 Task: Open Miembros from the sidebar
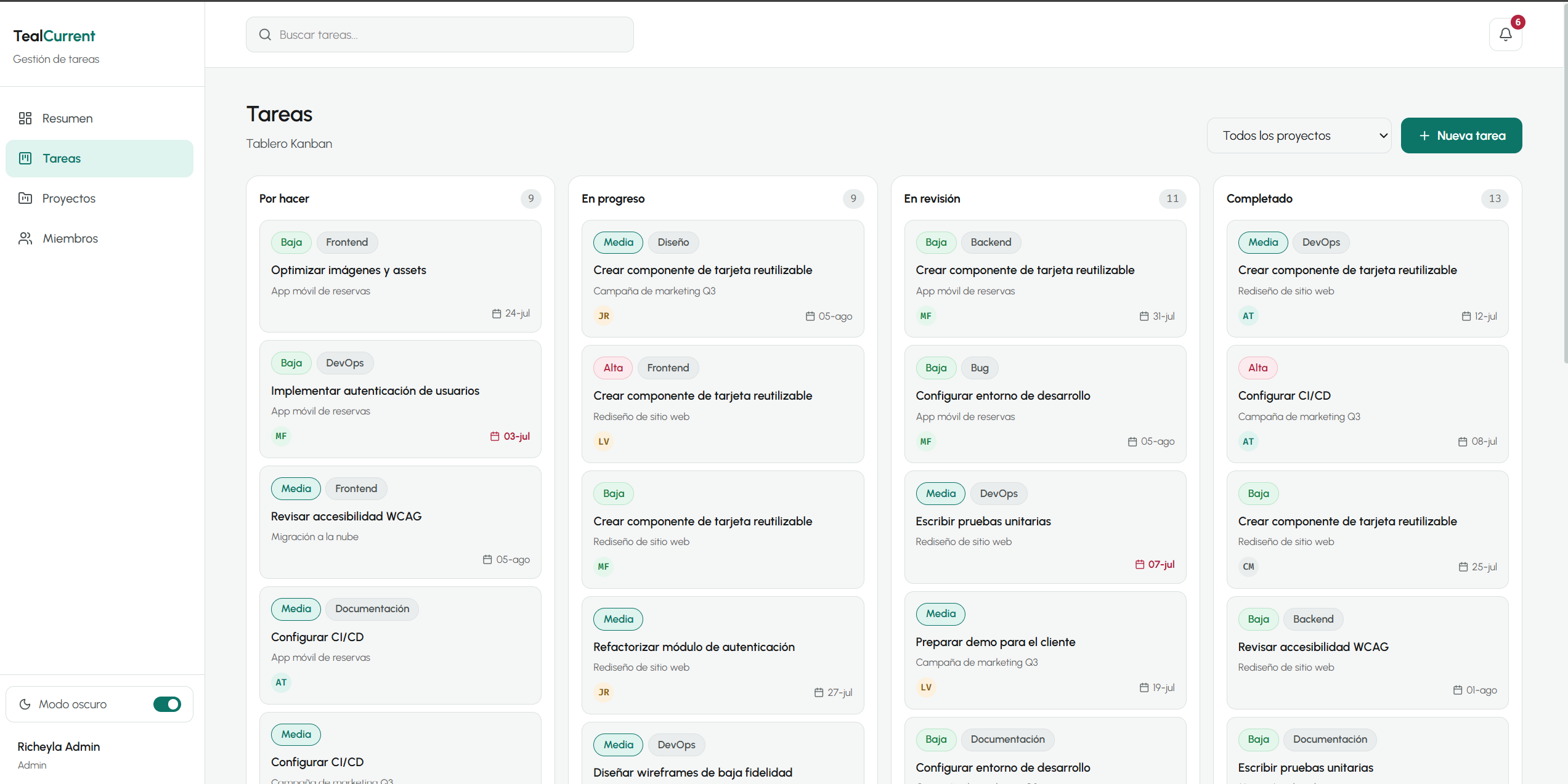(x=99, y=238)
